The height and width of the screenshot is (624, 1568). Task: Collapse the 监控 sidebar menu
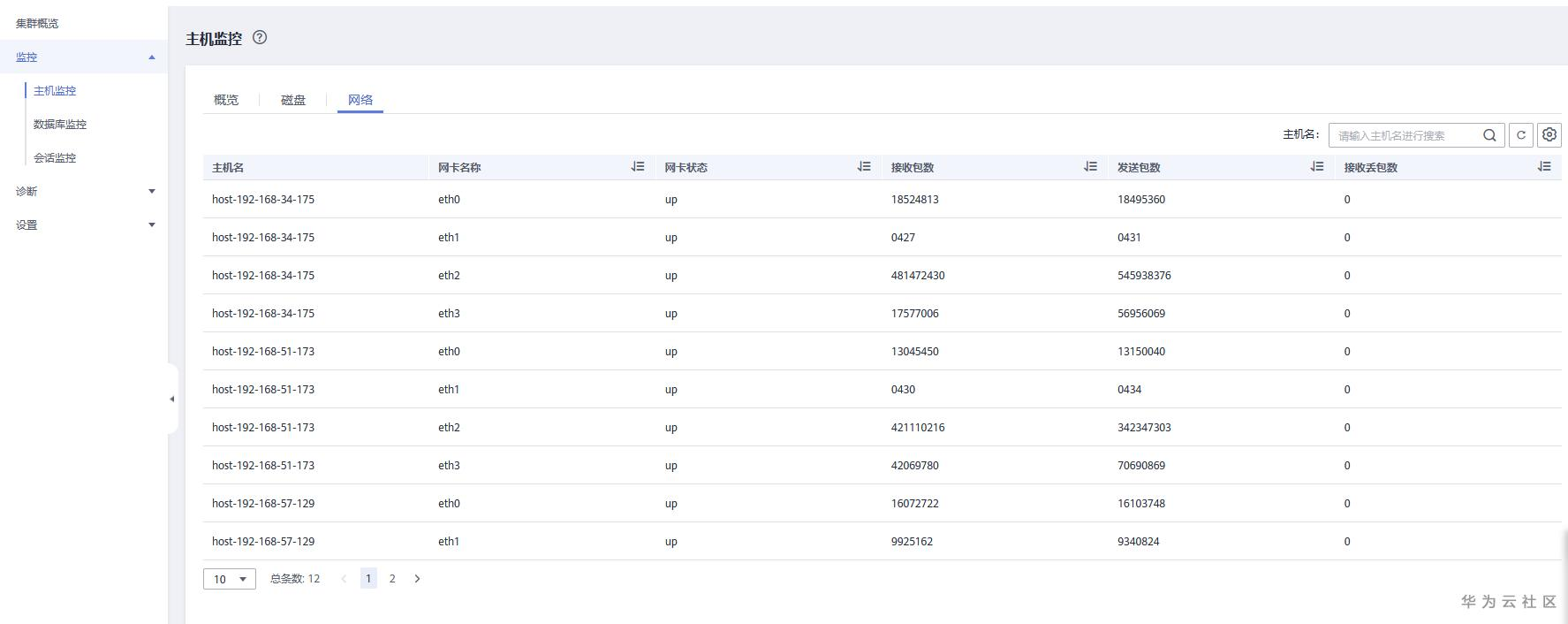pos(152,57)
